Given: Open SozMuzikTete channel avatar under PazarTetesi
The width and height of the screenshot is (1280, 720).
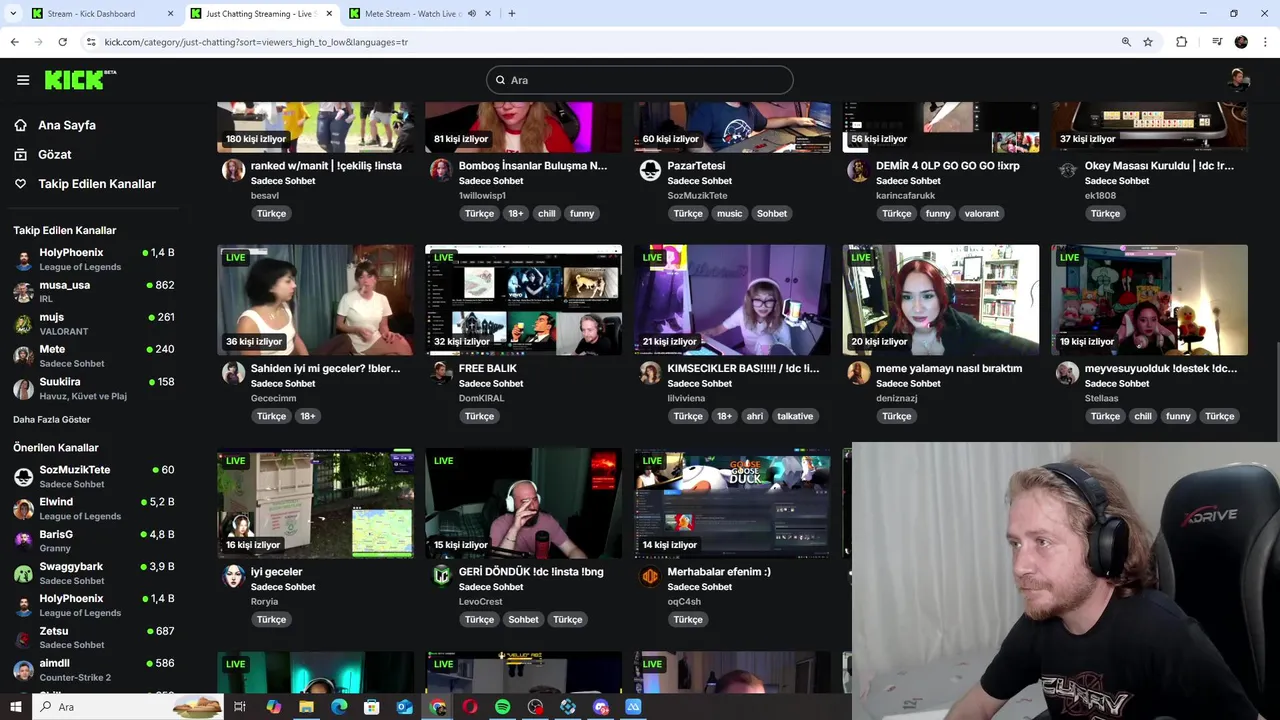Looking at the screenshot, I should (x=650, y=170).
